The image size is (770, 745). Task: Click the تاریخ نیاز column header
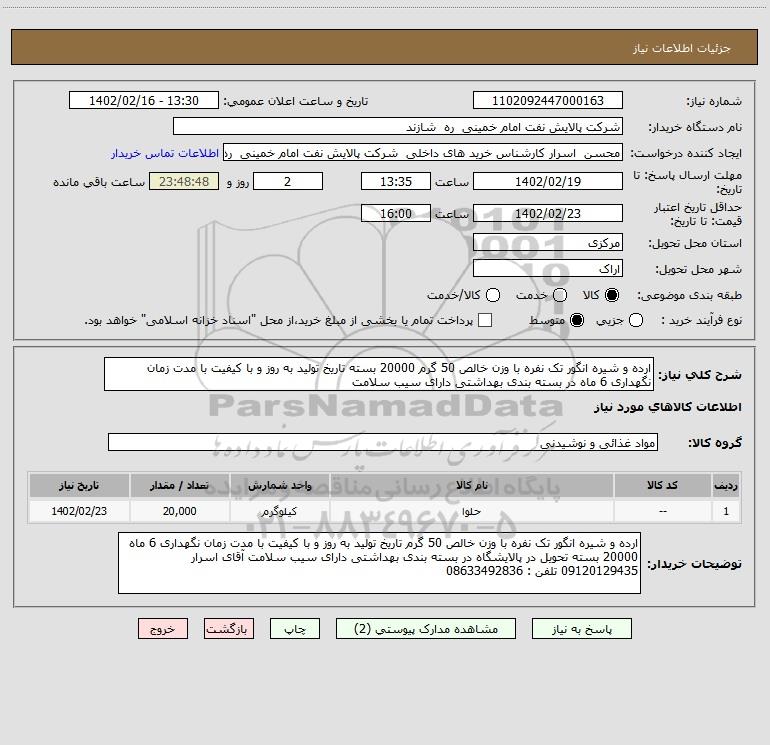point(79,485)
